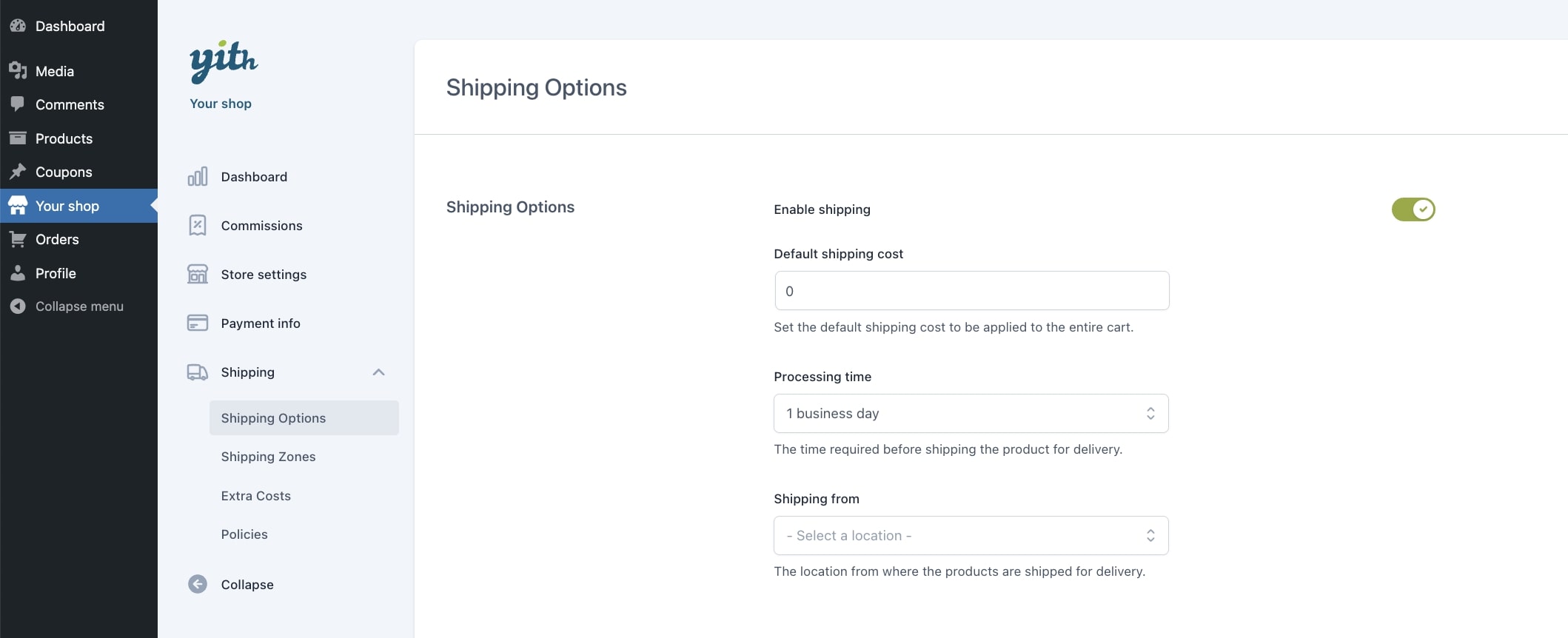Select the Shipping Zones submenu item
Image resolution: width=1568 pixels, height=638 pixels.
(x=268, y=457)
